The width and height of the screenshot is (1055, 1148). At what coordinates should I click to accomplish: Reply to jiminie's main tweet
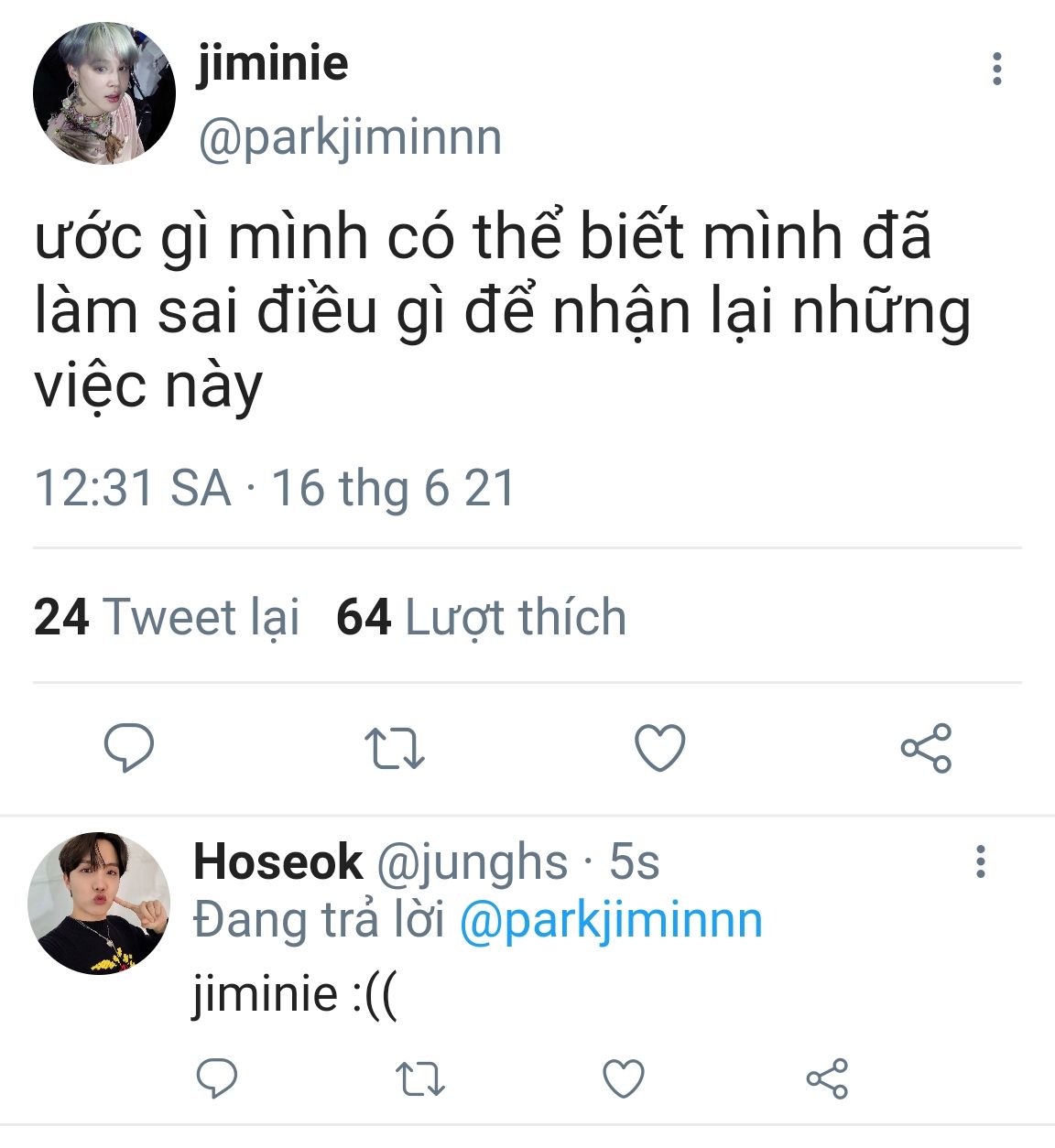coord(129,747)
